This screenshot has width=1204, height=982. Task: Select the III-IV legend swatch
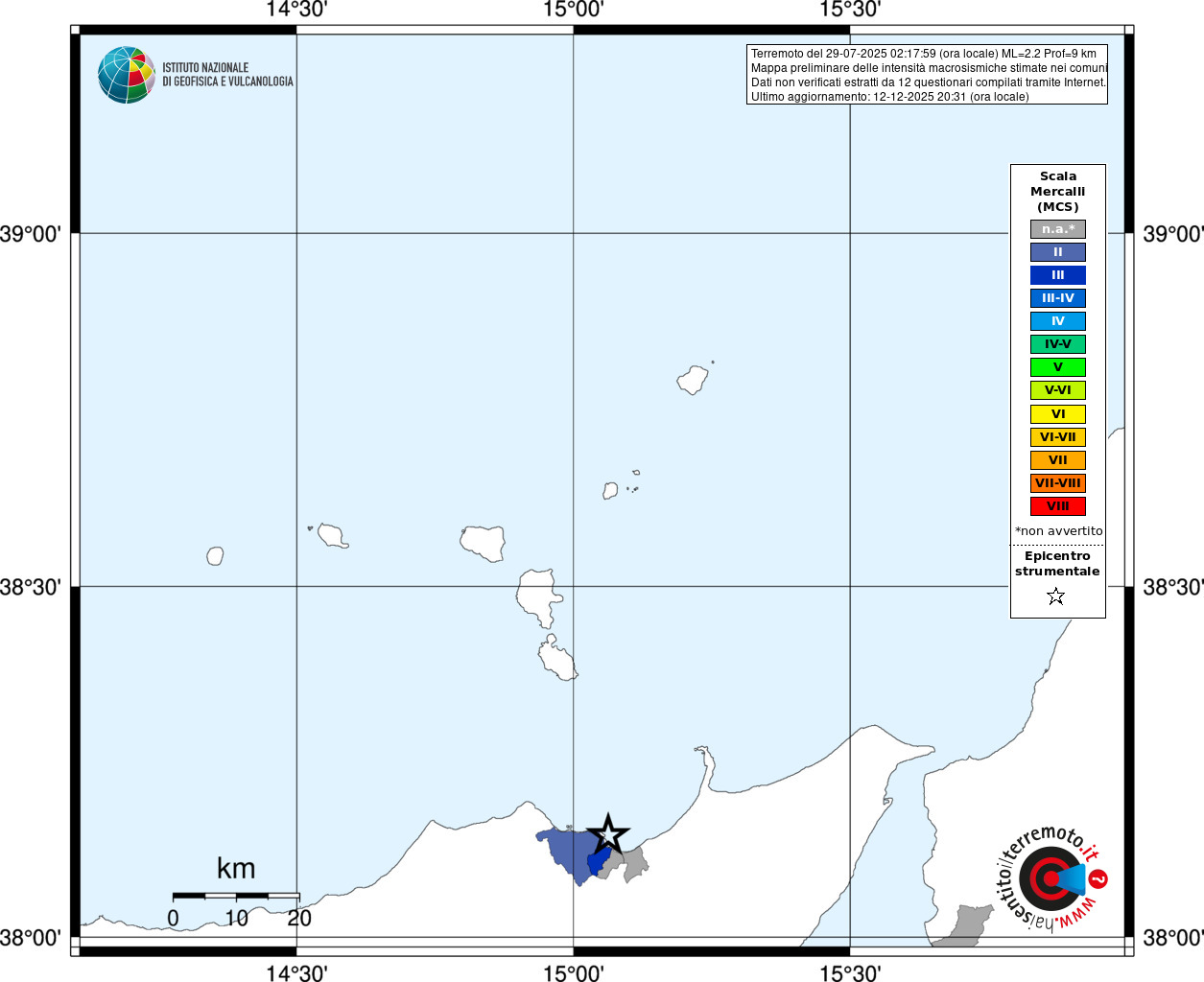(x=1058, y=298)
